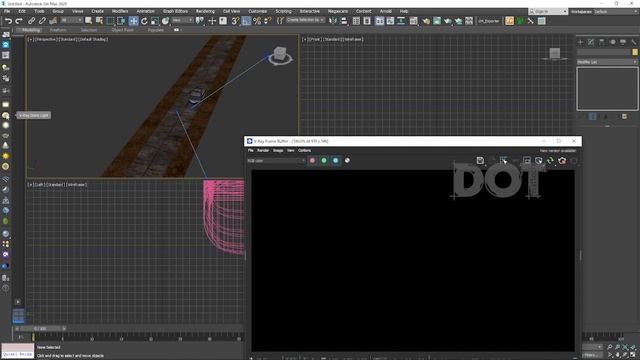Toggle 3D Snaps in main toolbar

[235, 21]
